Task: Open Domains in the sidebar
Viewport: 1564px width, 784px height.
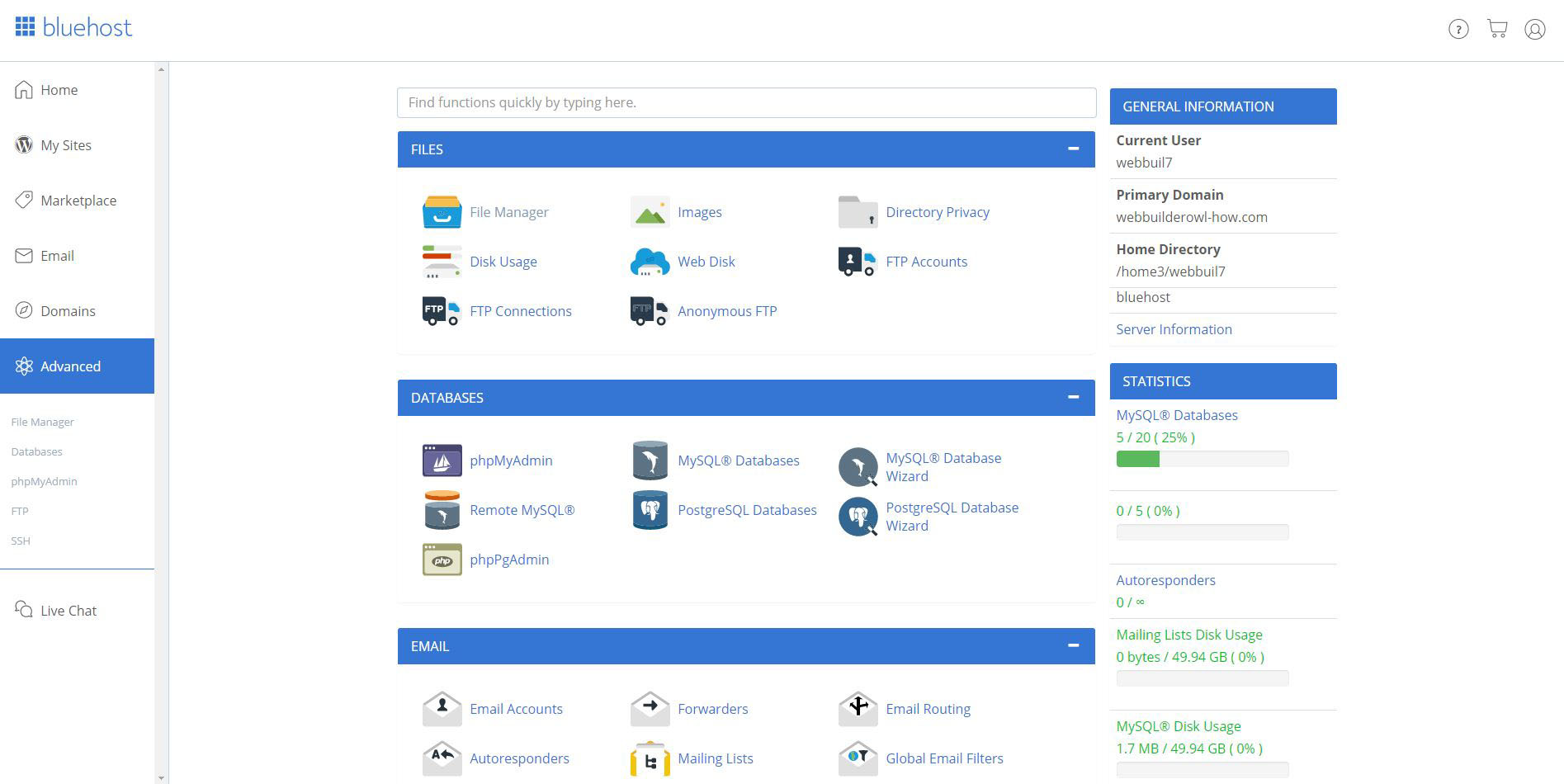Action: (x=77, y=311)
